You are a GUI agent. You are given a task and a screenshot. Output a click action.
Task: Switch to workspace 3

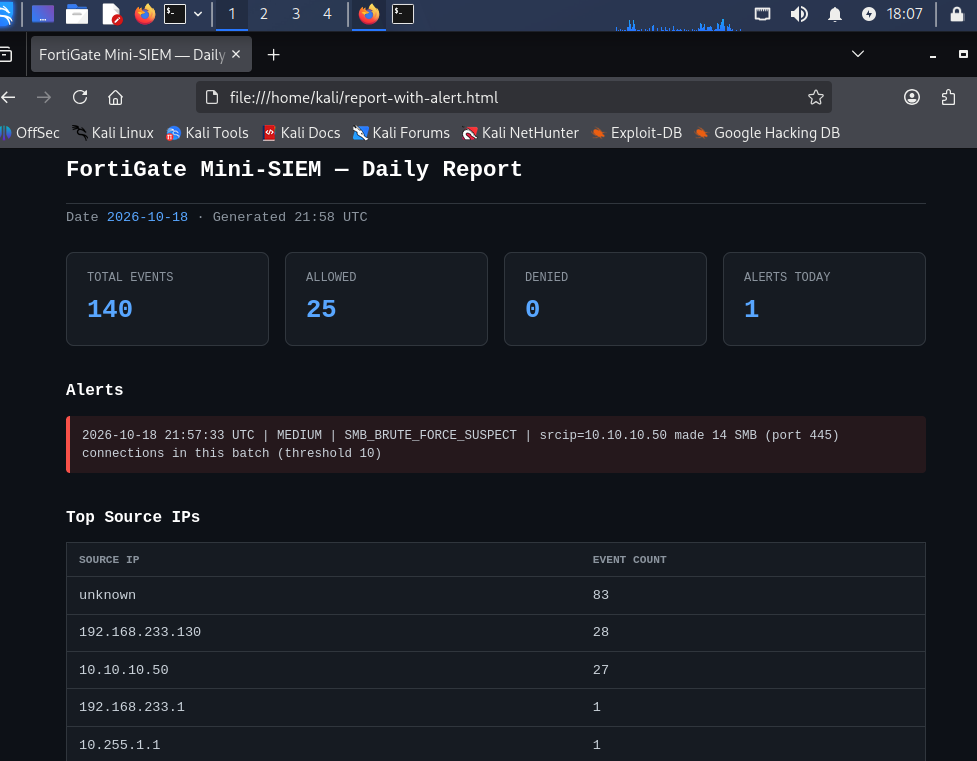[296, 14]
